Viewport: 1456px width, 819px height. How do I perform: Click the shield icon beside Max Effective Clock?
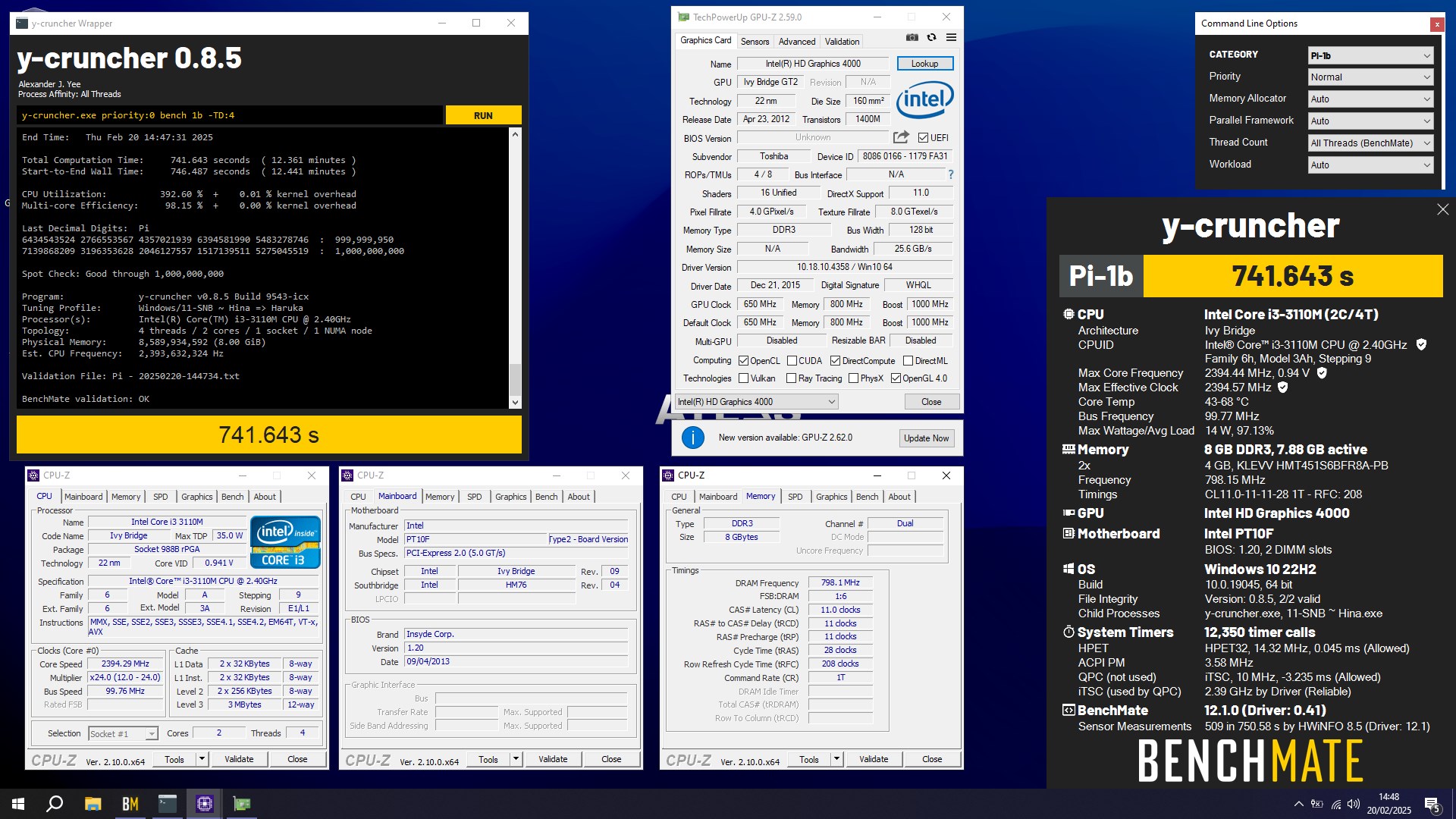tap(1283, 388)
